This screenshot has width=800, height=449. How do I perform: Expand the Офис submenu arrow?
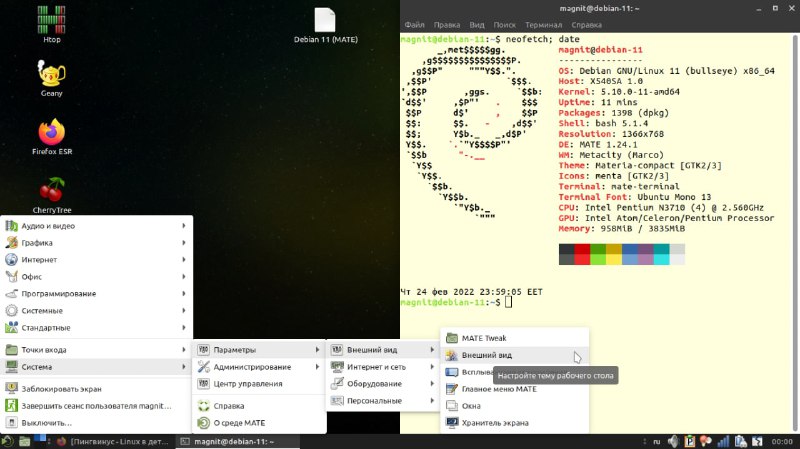click(x=184, y=277)
